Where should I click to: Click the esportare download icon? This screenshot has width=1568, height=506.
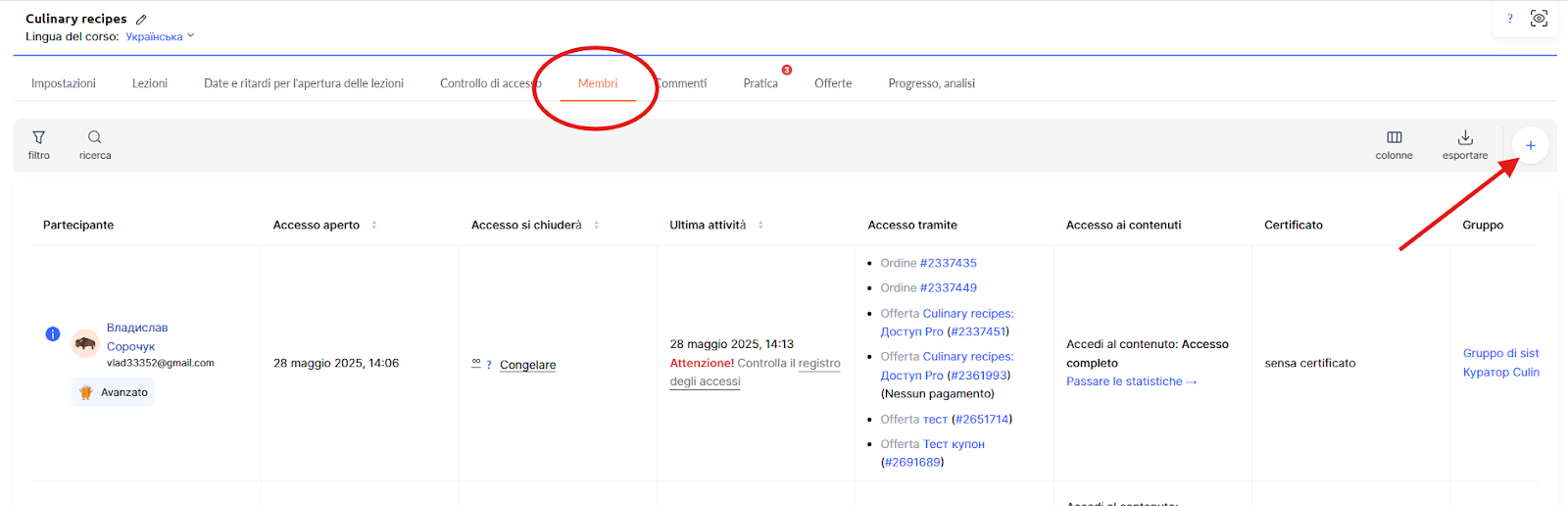[1465, 138]
